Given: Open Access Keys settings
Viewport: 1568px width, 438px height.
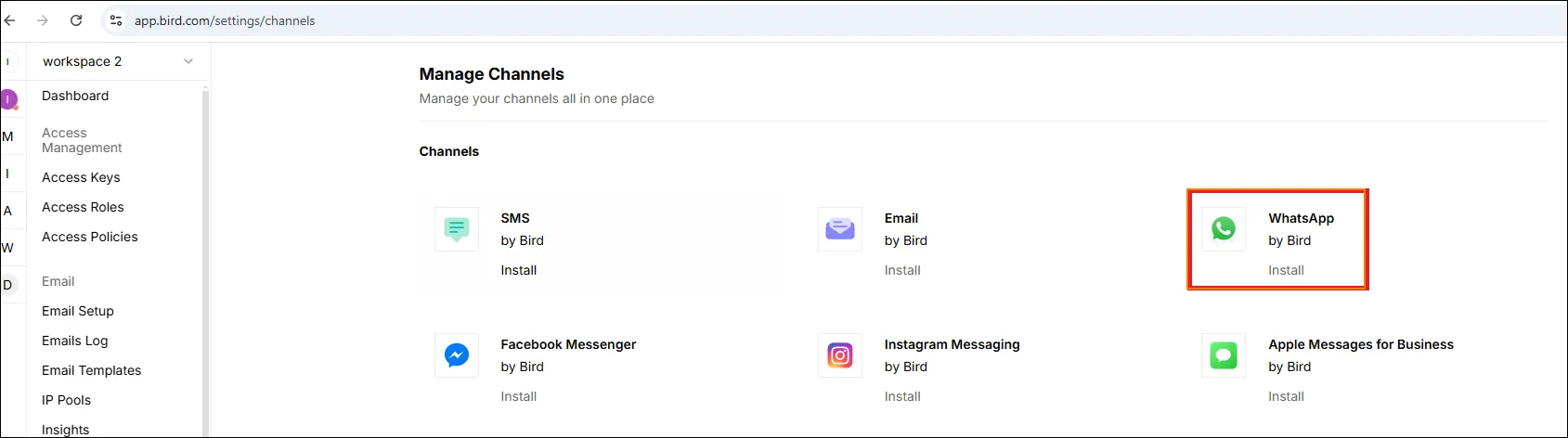Looking at the screenshot, I should click(x=81, y=177).
